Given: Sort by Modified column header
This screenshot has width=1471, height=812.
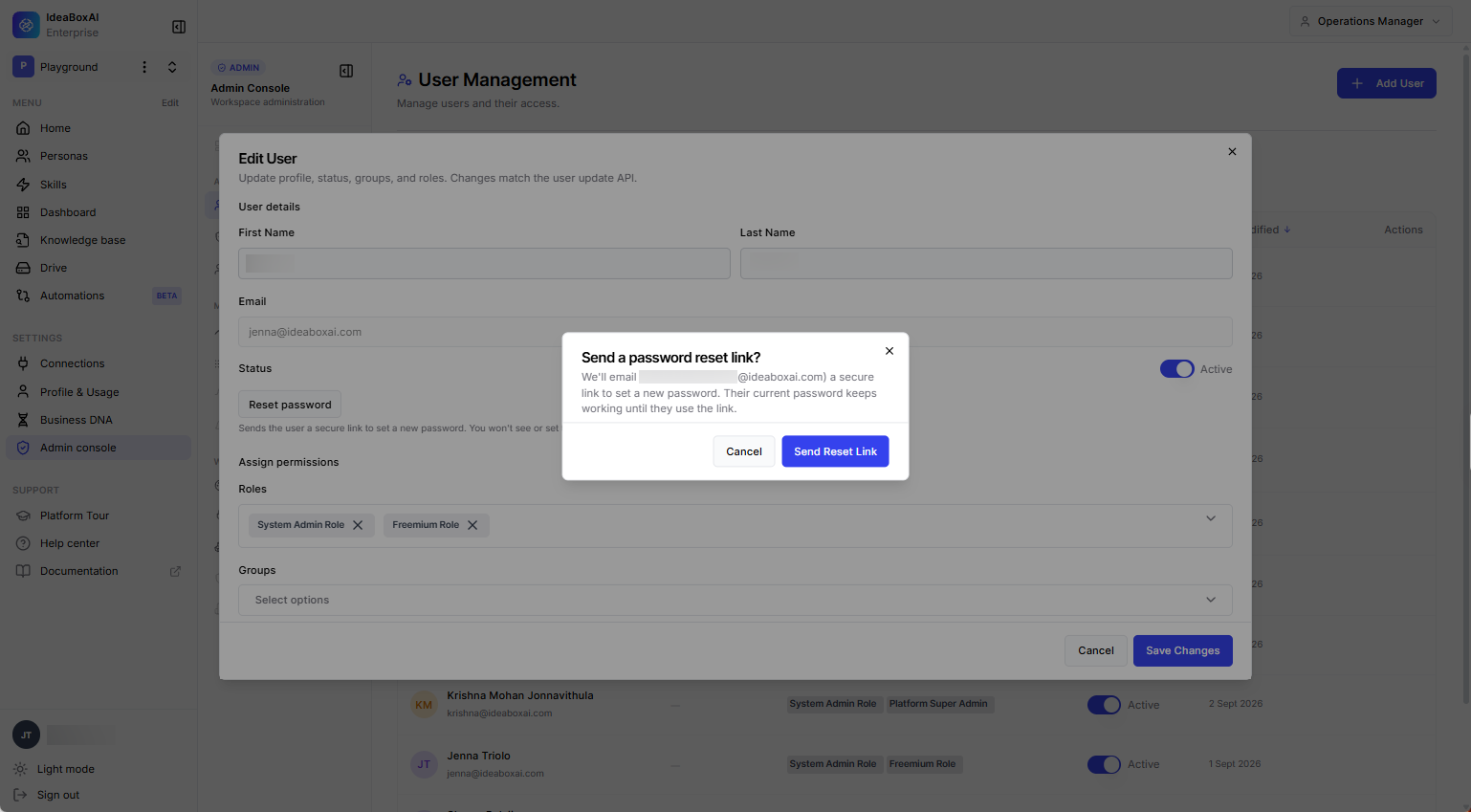Looking at the screenshot, I should pos(1270,230).
